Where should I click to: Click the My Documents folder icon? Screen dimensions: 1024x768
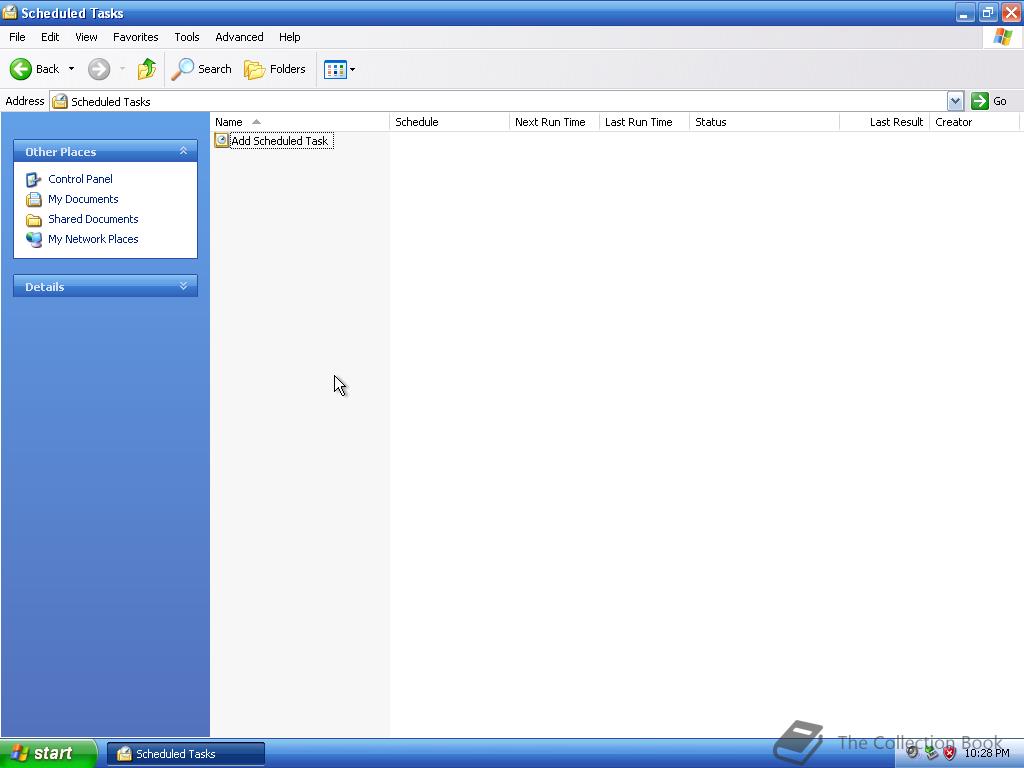point(33,199)
